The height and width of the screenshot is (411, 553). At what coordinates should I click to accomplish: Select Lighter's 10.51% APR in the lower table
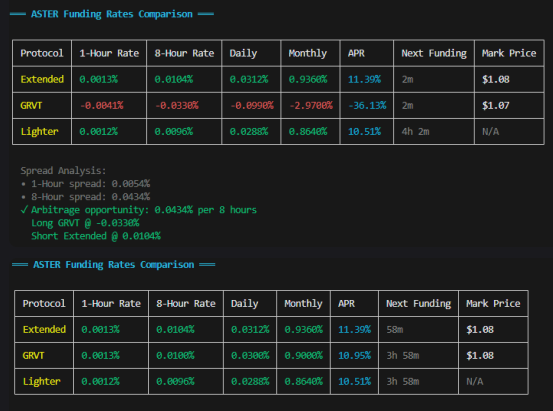click(354, 382)
